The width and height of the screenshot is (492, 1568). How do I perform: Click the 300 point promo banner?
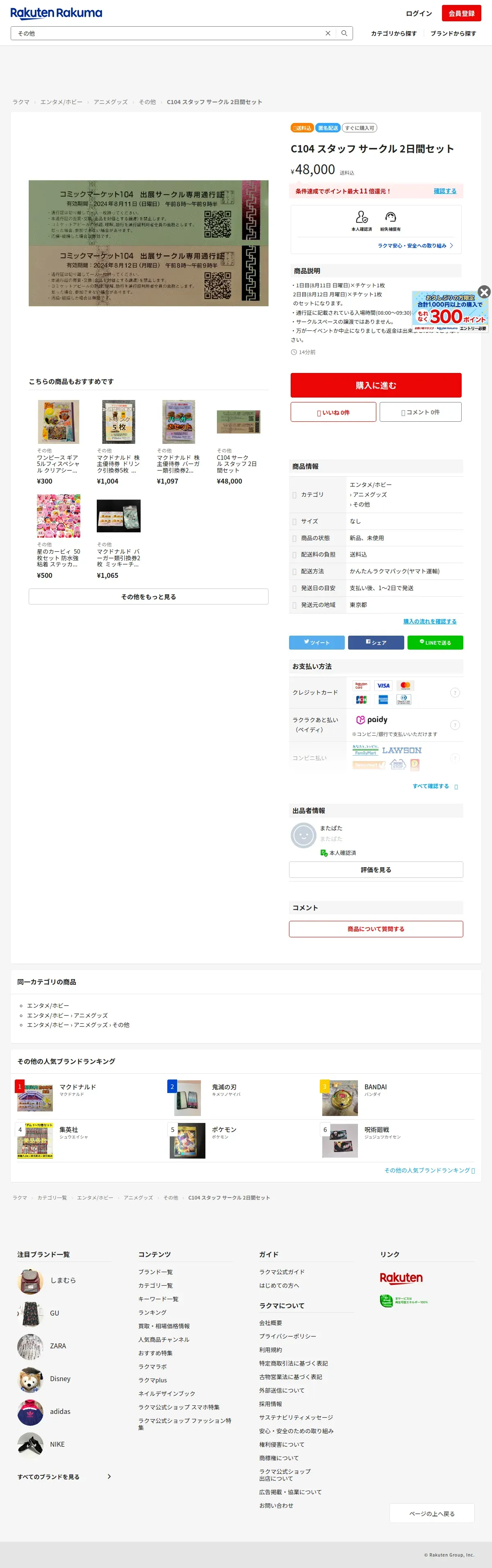click(x=450, y=312)
